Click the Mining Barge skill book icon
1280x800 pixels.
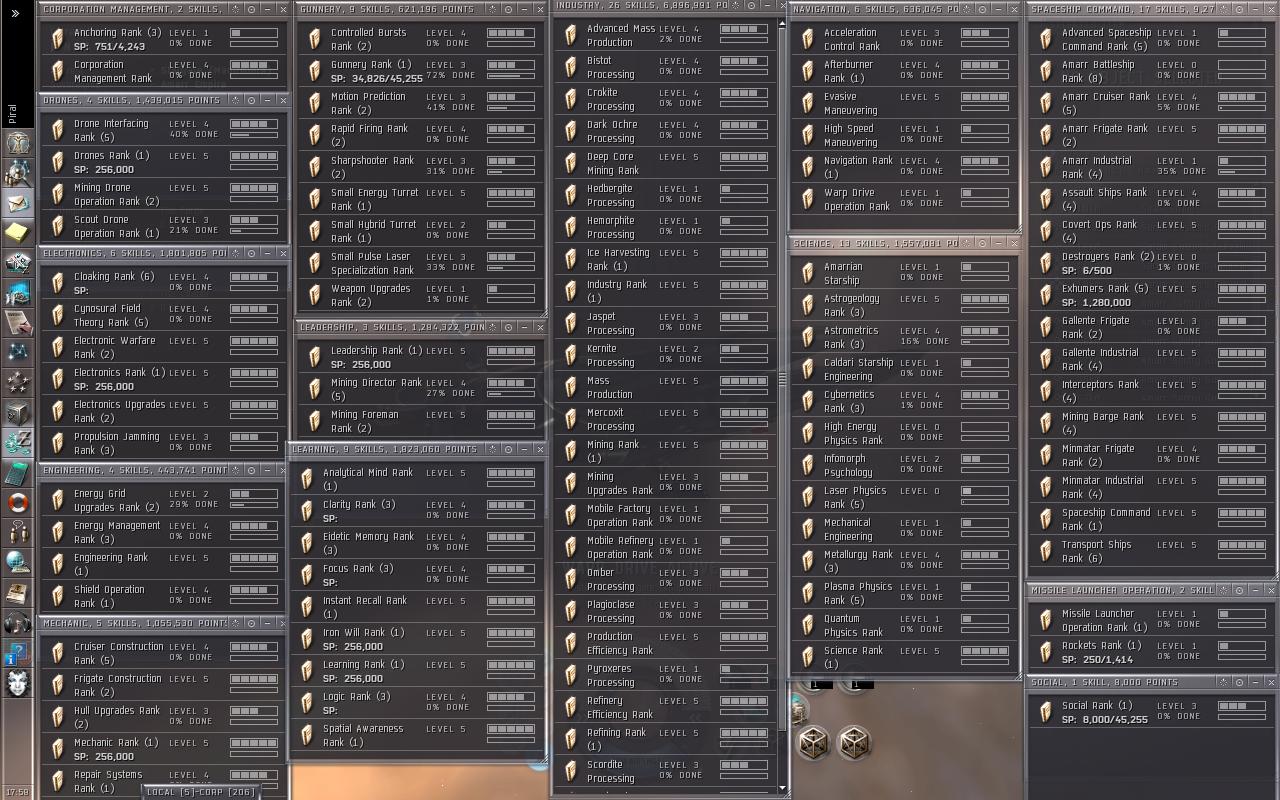1046,423
